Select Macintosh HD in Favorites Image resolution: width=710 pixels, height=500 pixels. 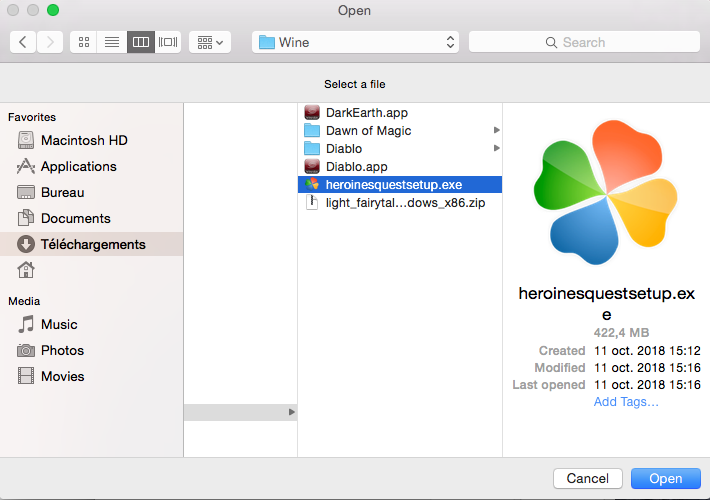coord(91,140)
